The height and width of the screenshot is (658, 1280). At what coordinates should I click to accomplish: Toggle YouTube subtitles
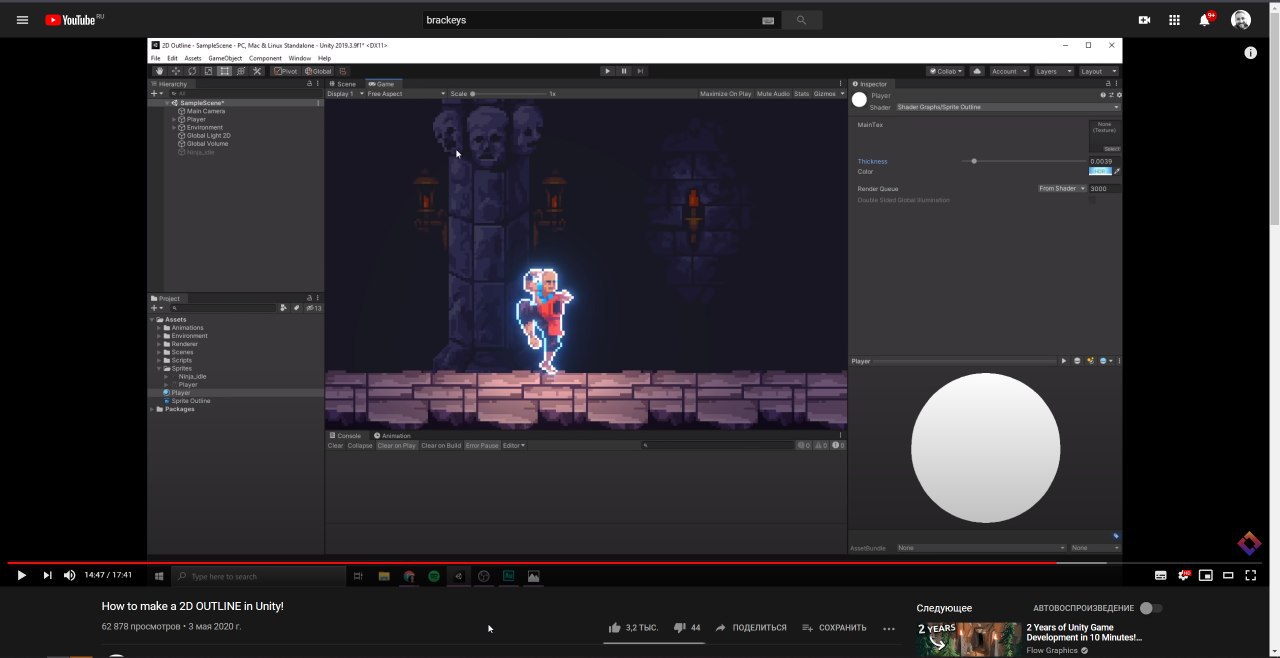[x=1160, y=575]
